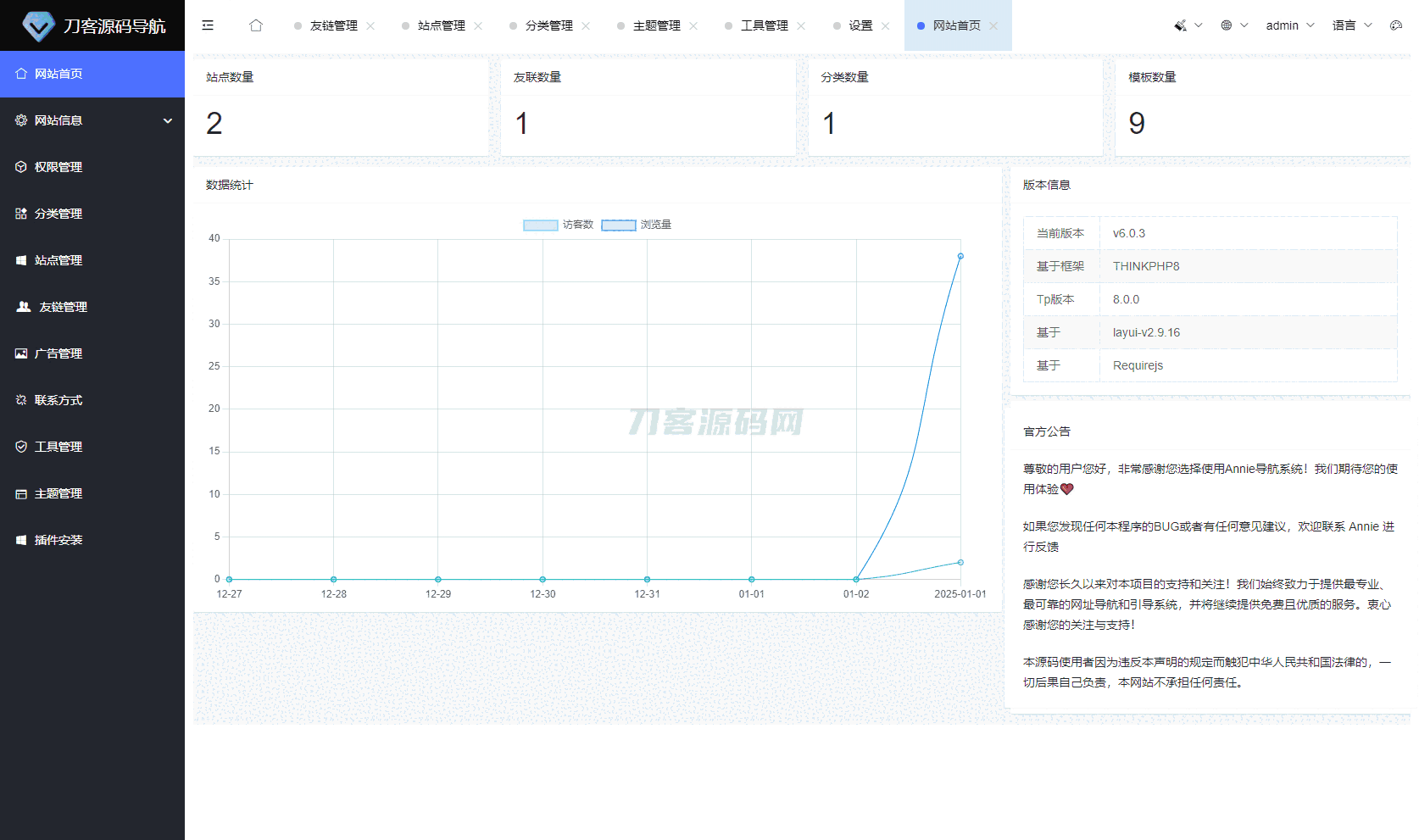This screenshot has height=840, width=1419.
Task: Click the 2025-01-01 peak data point
Action: click(960, 256)
